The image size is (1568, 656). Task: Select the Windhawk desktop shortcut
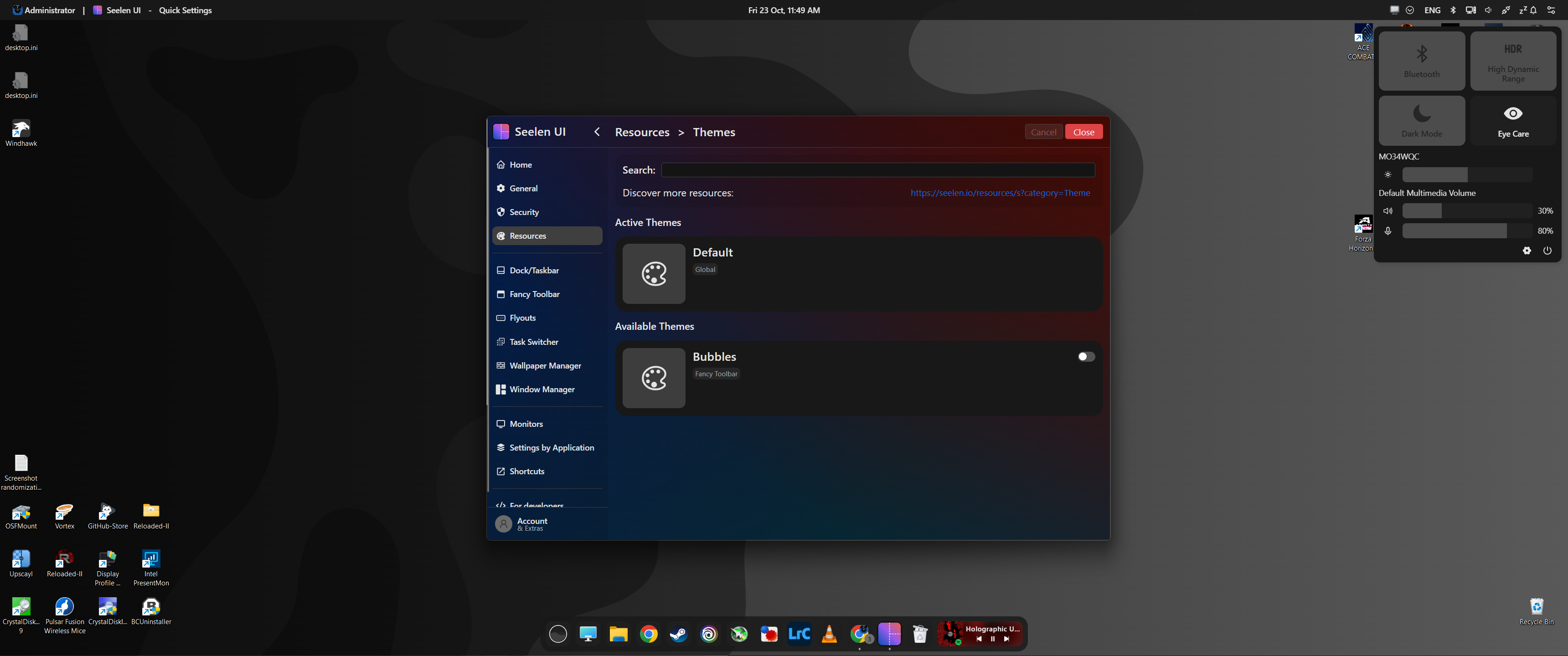coord(21,133)
